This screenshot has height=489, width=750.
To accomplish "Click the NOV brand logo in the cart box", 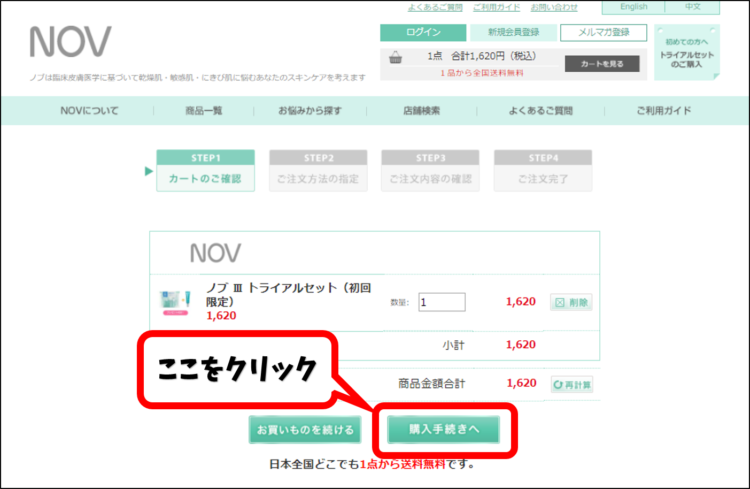I will point(215,253).
